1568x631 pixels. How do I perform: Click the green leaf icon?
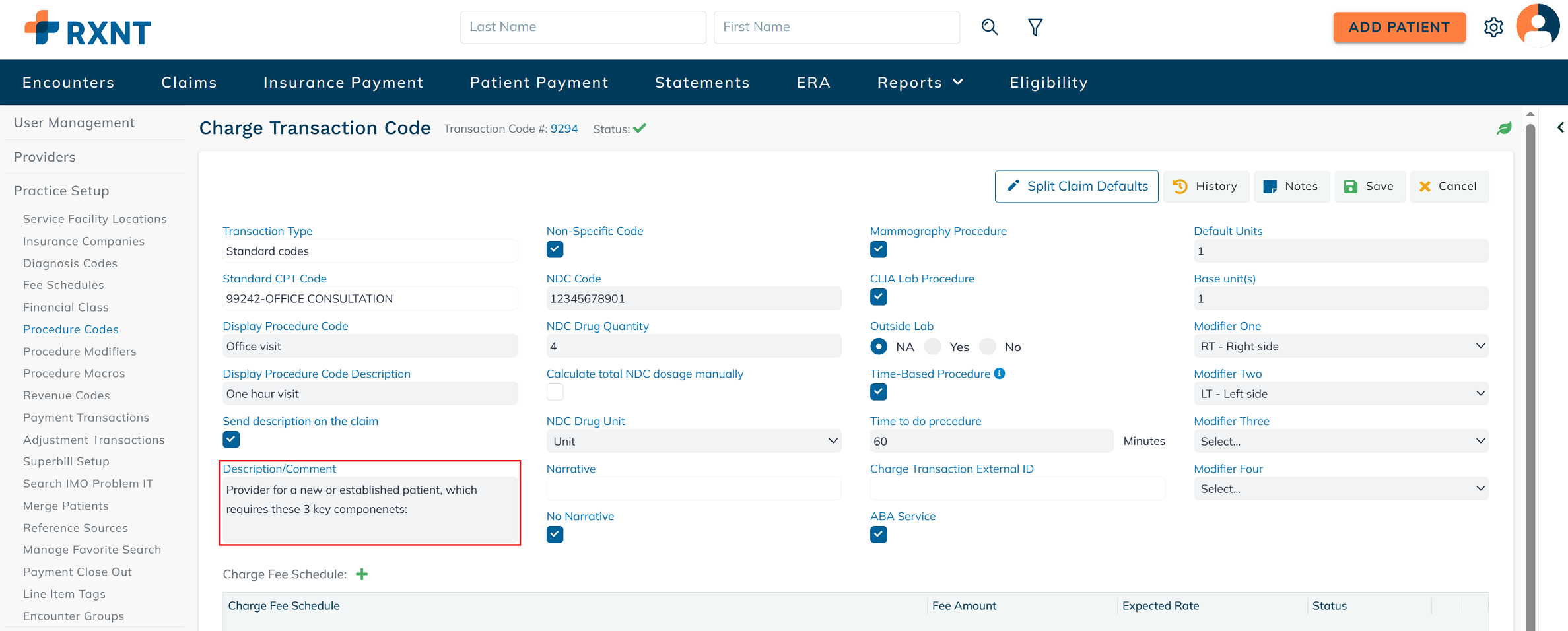[x=1504, y=129]
